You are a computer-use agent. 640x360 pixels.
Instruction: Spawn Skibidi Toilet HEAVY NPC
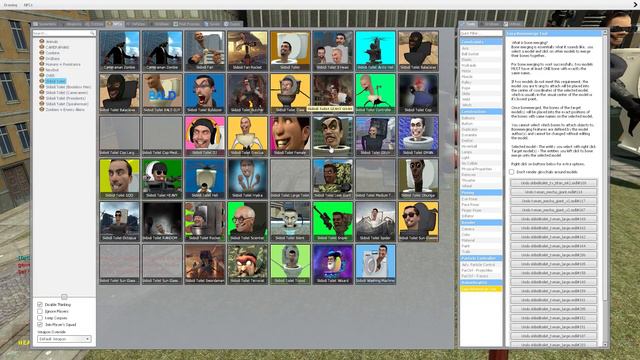[162, 179]
